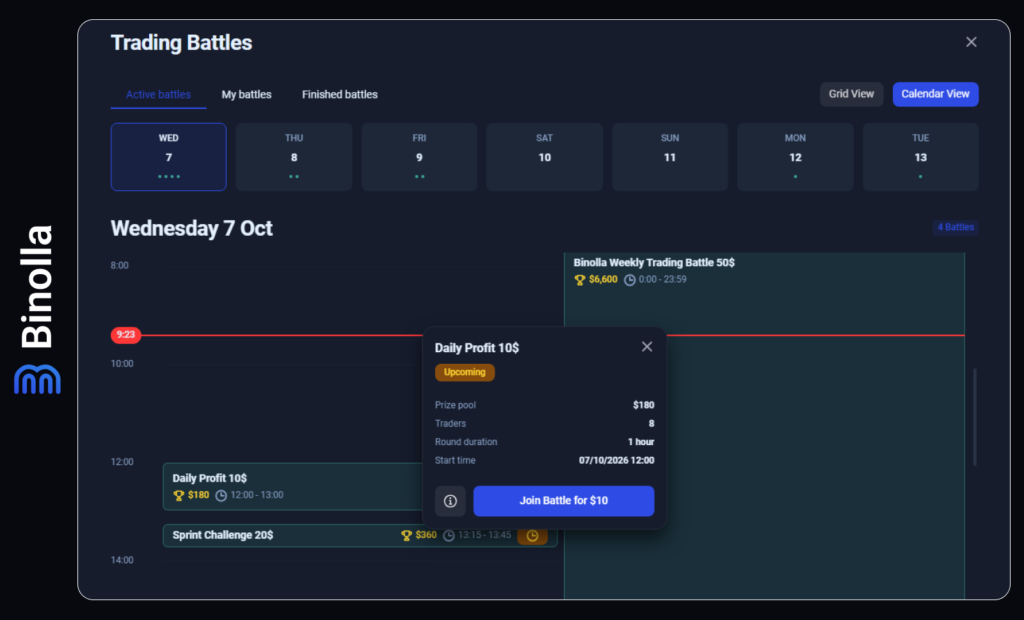Click the Wednesday 7 Oct heading
Image resolution: width=1024 pixels, height=620 pixels.
[x=191, y=229]
